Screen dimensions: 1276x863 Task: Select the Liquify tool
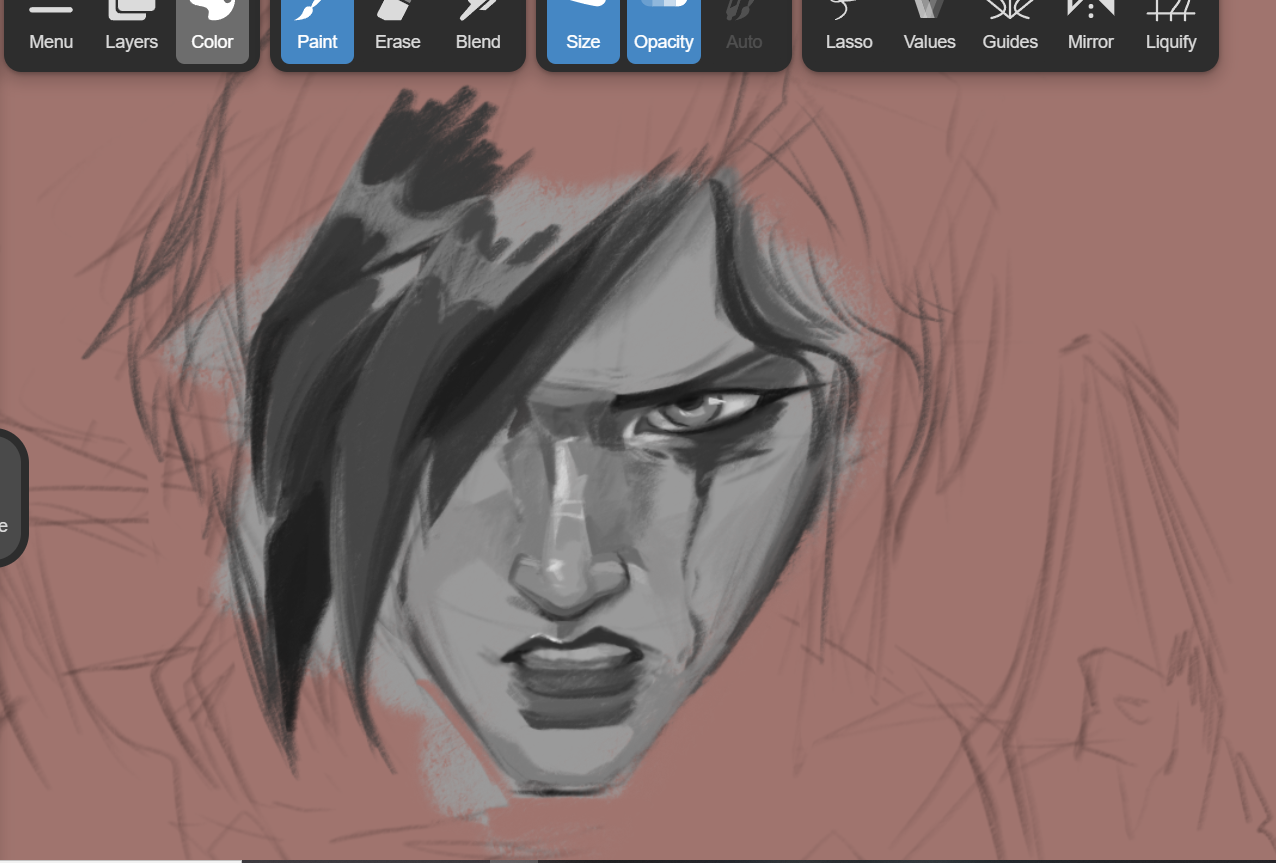[x=1171, y=28]
